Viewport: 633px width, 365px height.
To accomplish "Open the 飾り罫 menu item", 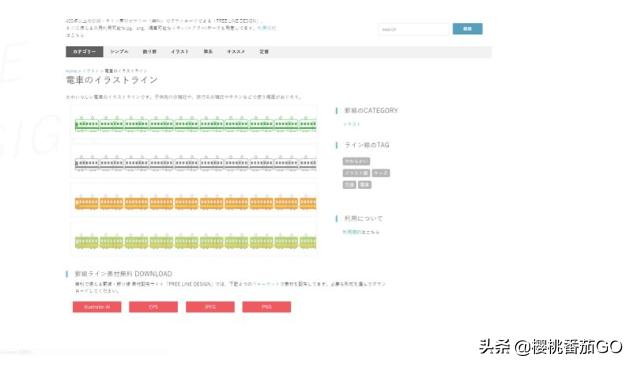I will click(149, 52).
